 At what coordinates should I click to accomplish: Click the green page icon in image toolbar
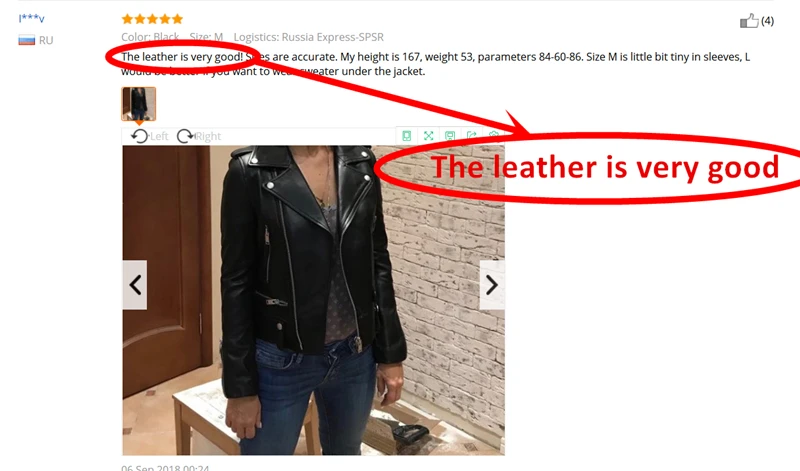[407, 136]
